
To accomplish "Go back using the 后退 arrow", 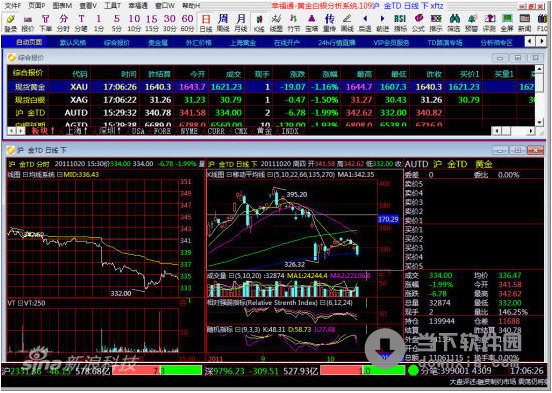I will (365, 23).
